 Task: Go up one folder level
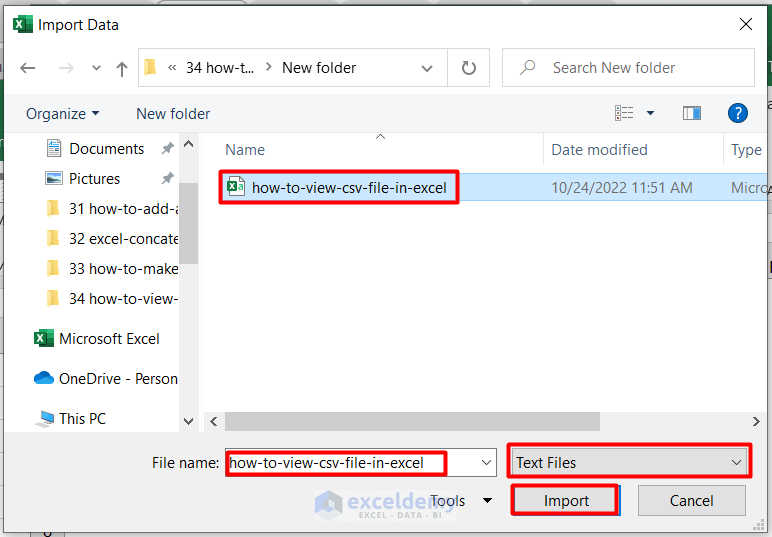[122, 68]
